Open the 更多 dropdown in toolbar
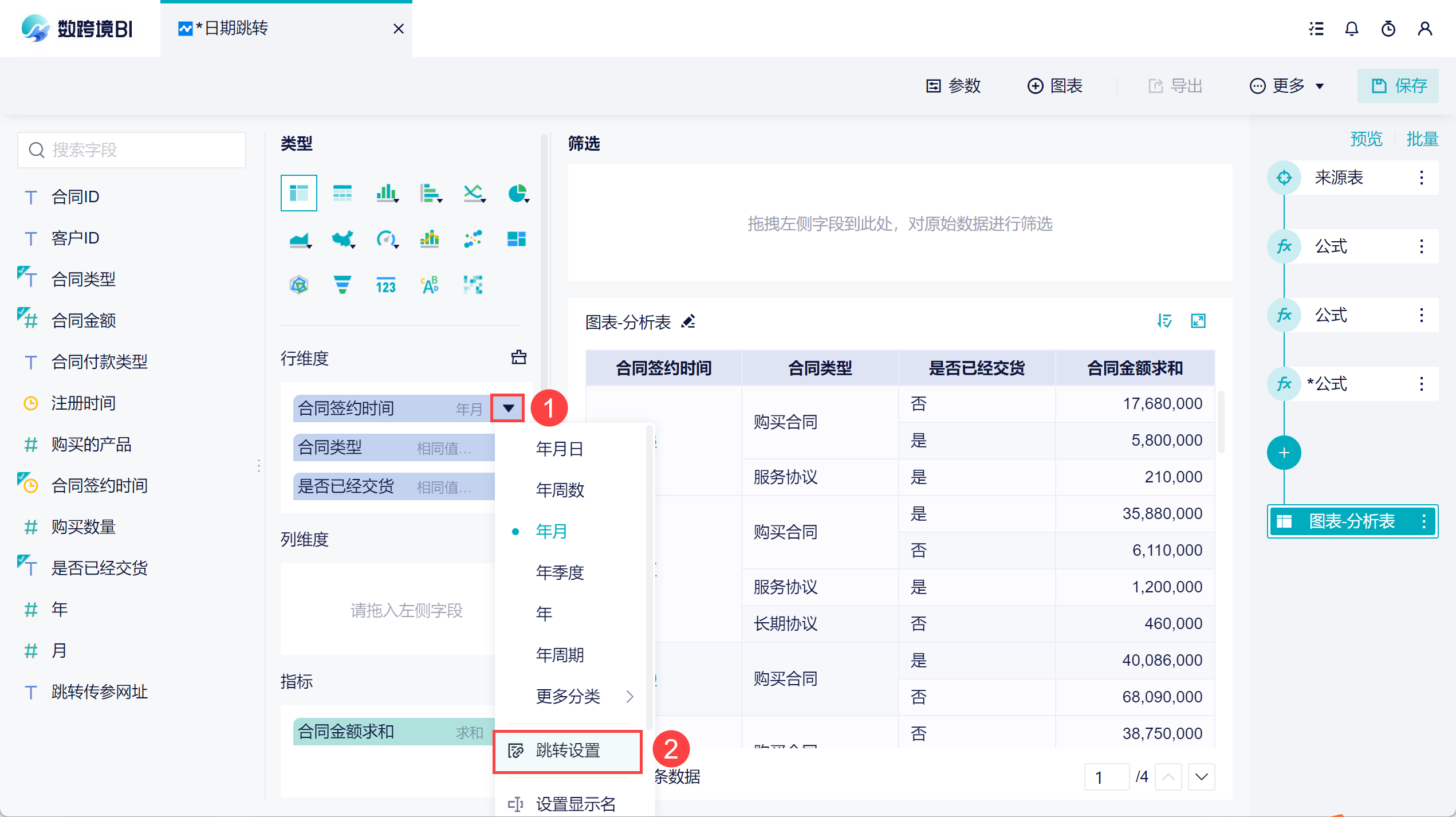This screenshot has width=1456, height=817. pyautogui.click(x=1288, y=86)
